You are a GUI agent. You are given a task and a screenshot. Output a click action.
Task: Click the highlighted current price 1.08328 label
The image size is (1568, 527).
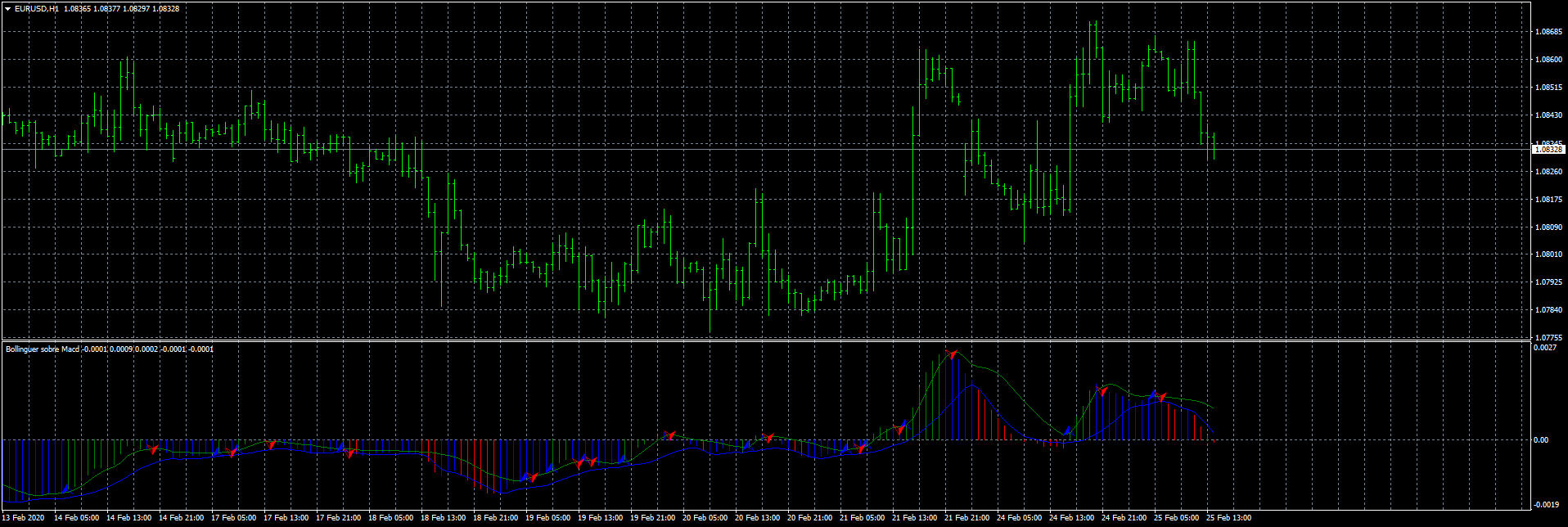pyautogui.click(x=1548, y=150)
